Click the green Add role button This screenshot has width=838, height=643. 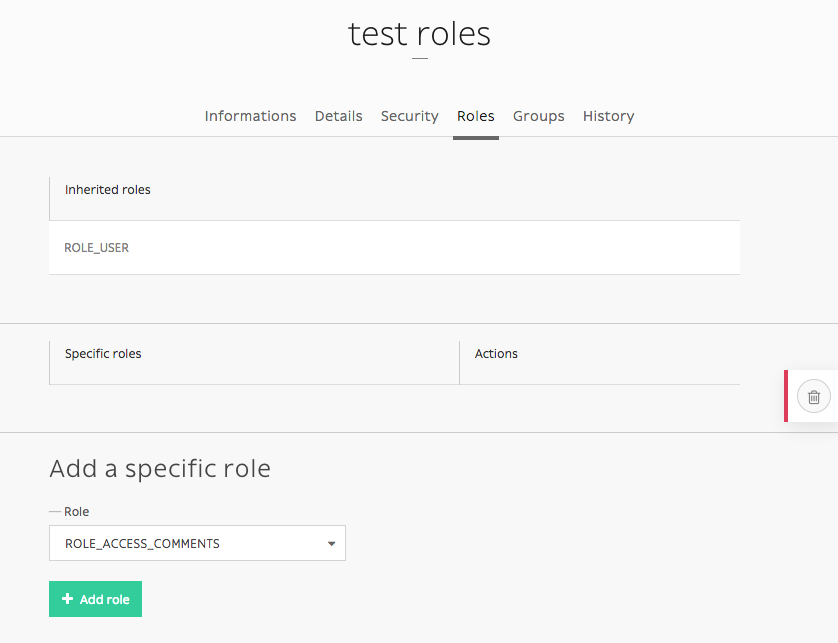(x=95, y=599)
